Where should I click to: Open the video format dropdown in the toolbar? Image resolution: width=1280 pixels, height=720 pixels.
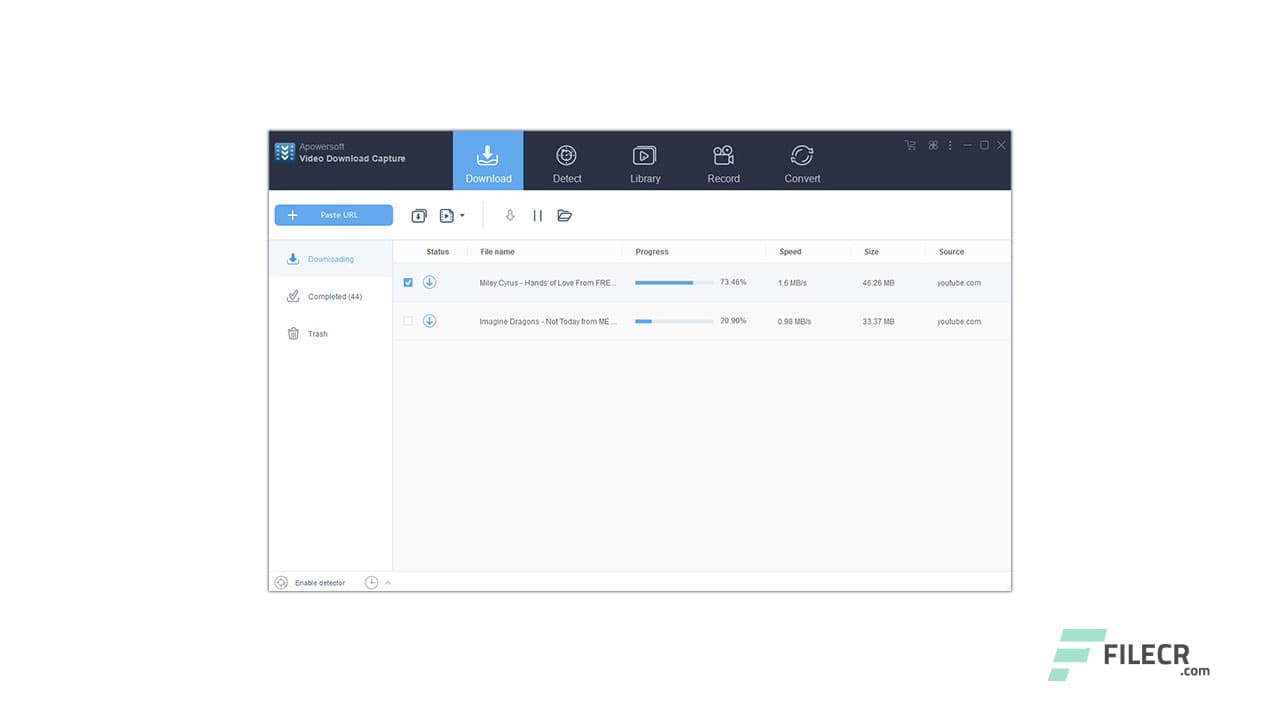[x=450, y=215]
